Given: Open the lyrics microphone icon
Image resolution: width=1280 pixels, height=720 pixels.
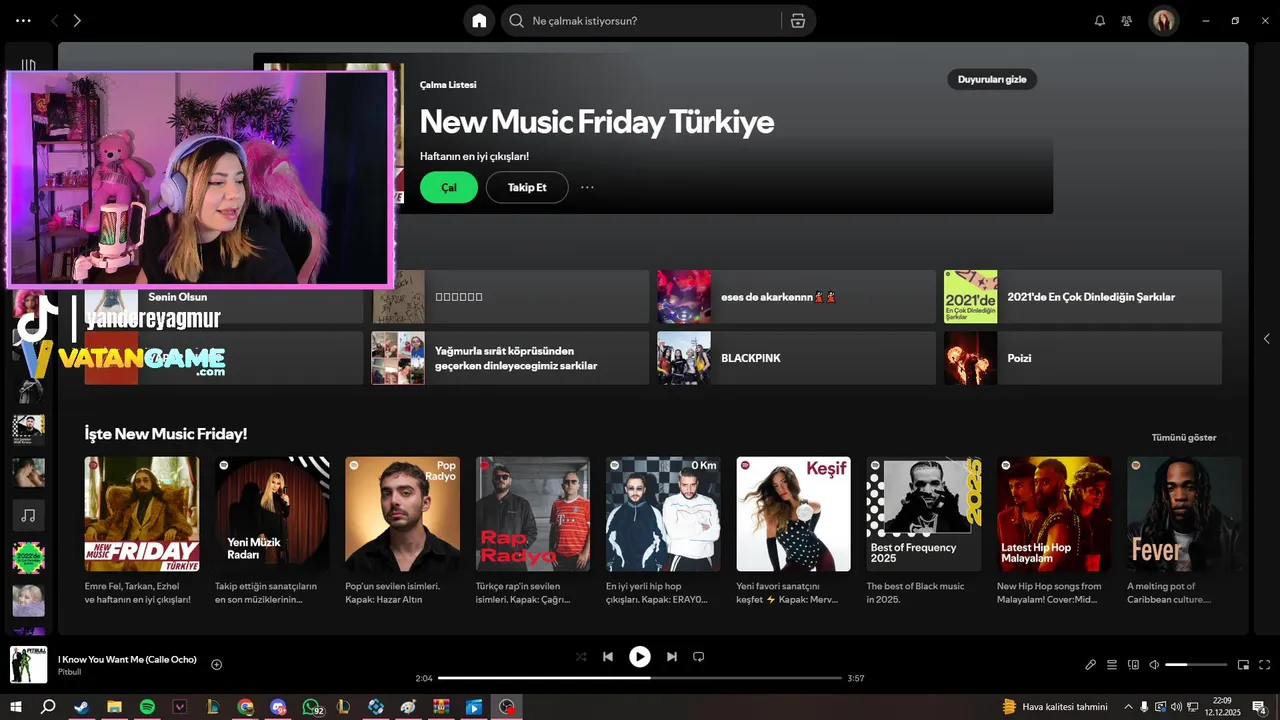Looking at the screenshot, I should pos(1091,664).
